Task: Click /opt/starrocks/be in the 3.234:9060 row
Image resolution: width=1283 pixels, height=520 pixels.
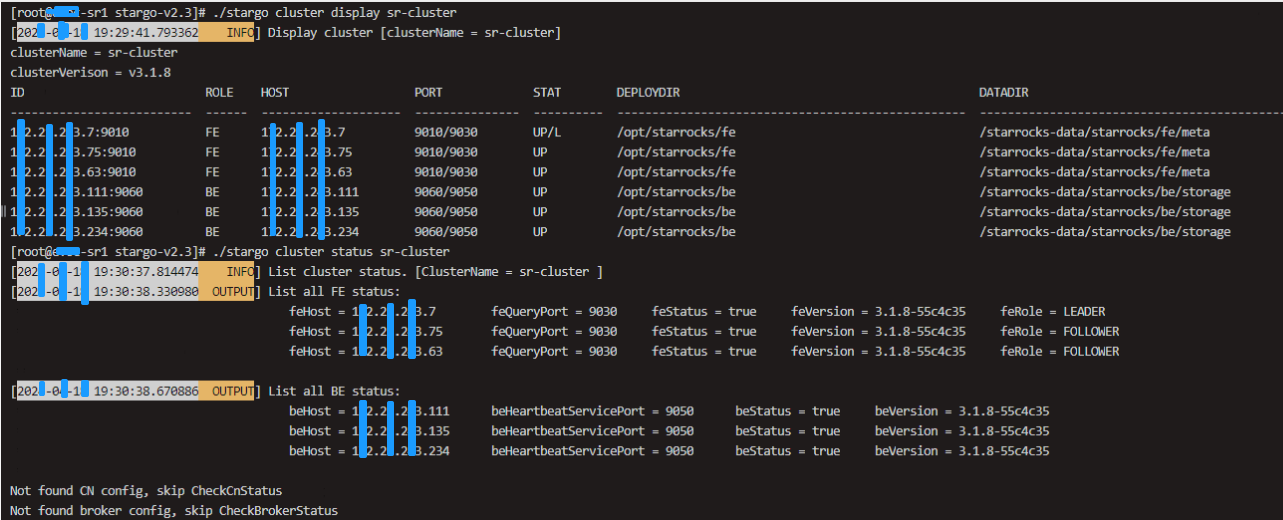Action: (x=676, y=232)
